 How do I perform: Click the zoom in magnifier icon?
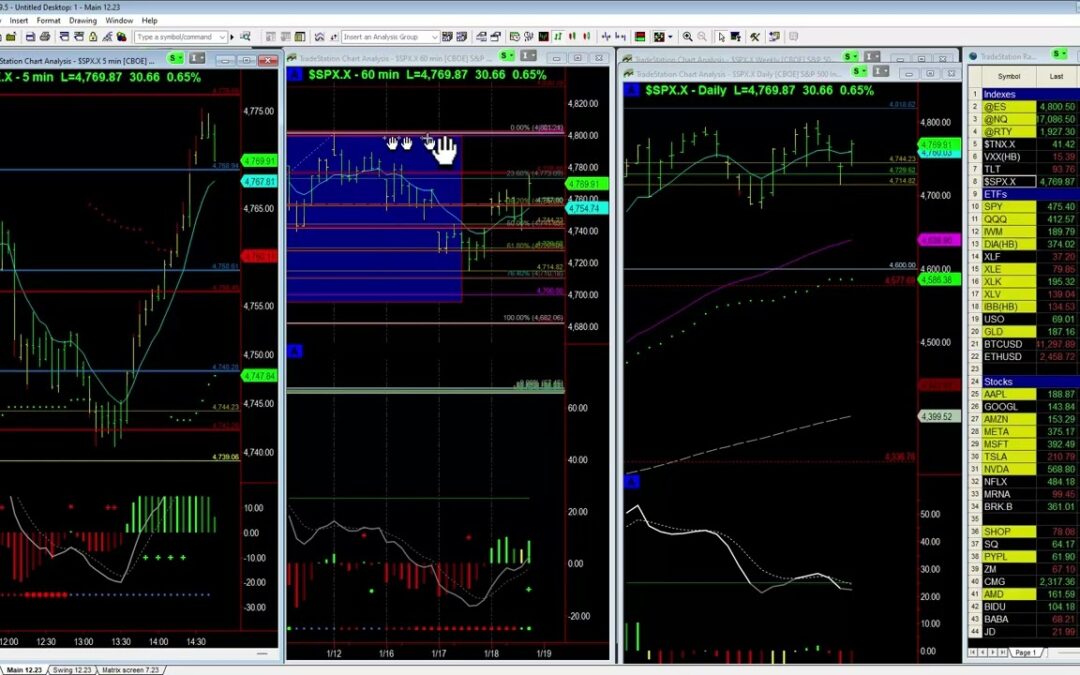pos(687,37)
